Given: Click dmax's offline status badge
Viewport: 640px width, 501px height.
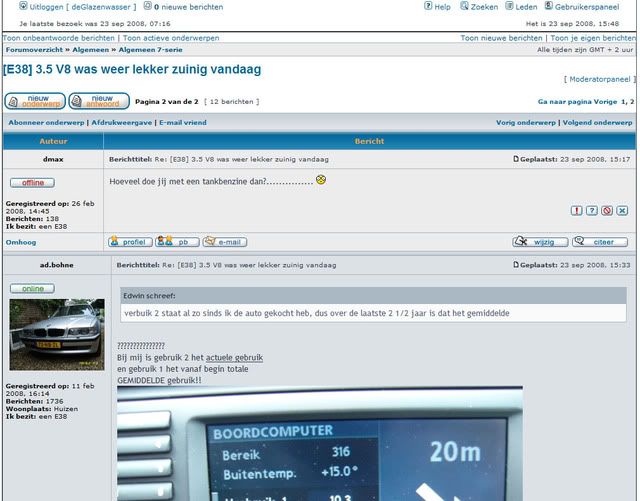Looking at the screenshot, I should [32, 183].
